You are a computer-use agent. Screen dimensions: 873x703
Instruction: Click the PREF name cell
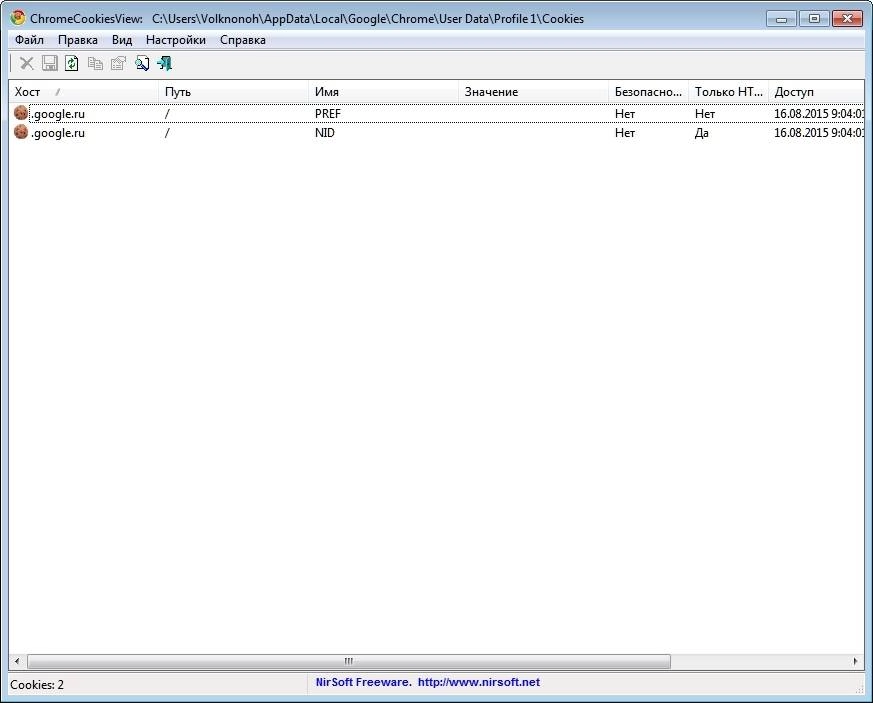pos(327,114)
